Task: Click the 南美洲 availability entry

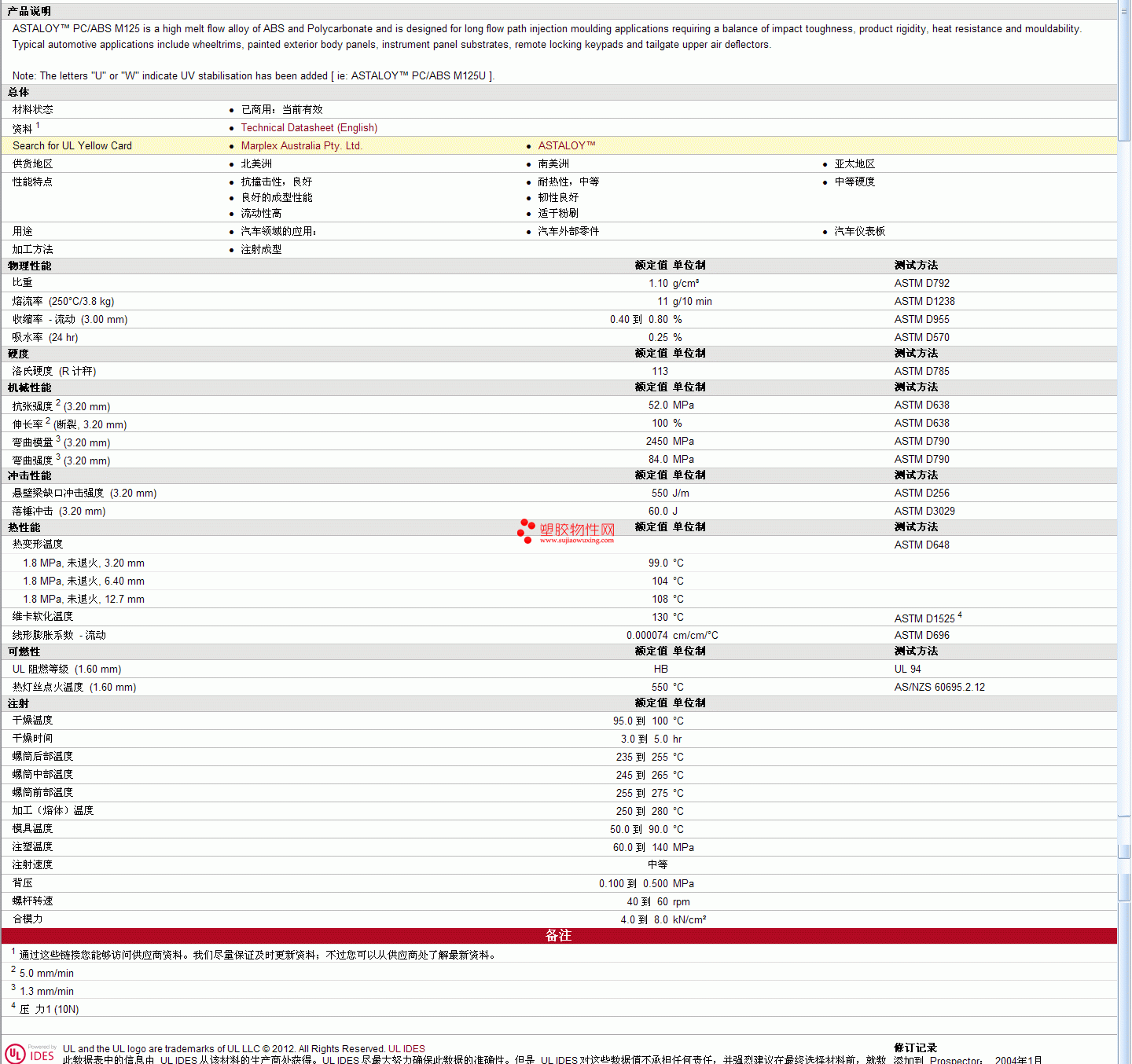Action: point(553,163)
